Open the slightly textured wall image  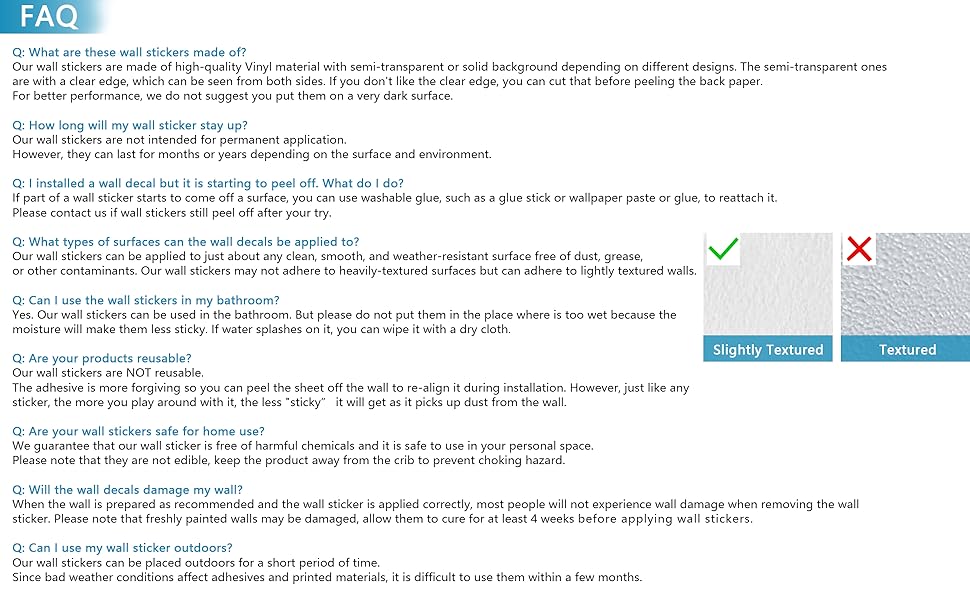click(x=768, y=290)
